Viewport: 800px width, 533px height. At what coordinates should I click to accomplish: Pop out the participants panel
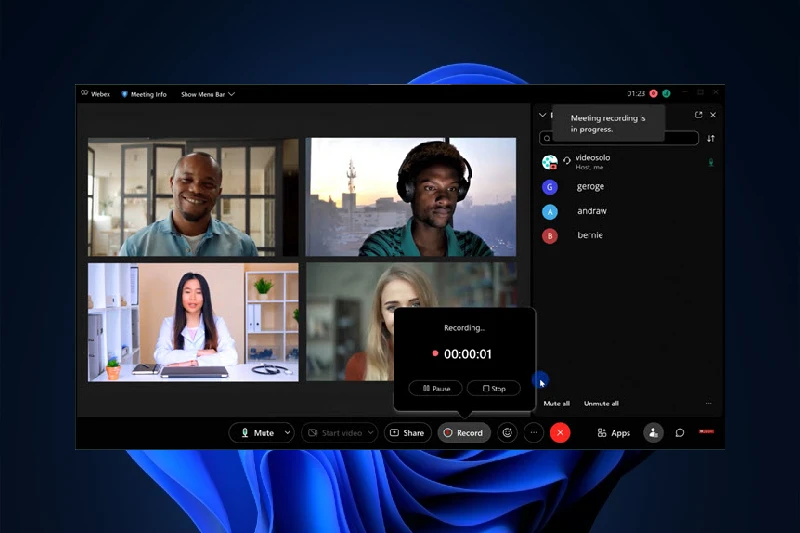pyautogui.click(x=698, y=115)
